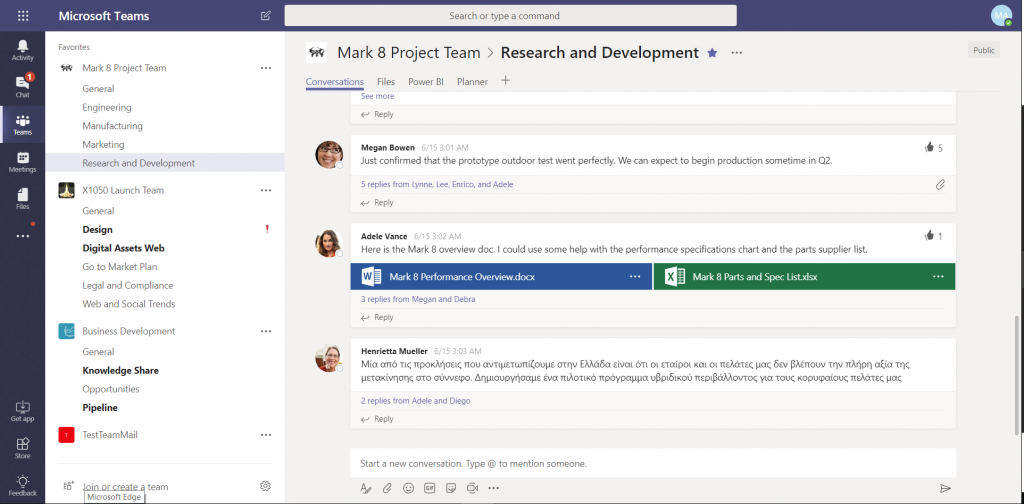1024x504 pixels.
Task: Open the Activity bell icon
Action: click(x=22, y=50)
